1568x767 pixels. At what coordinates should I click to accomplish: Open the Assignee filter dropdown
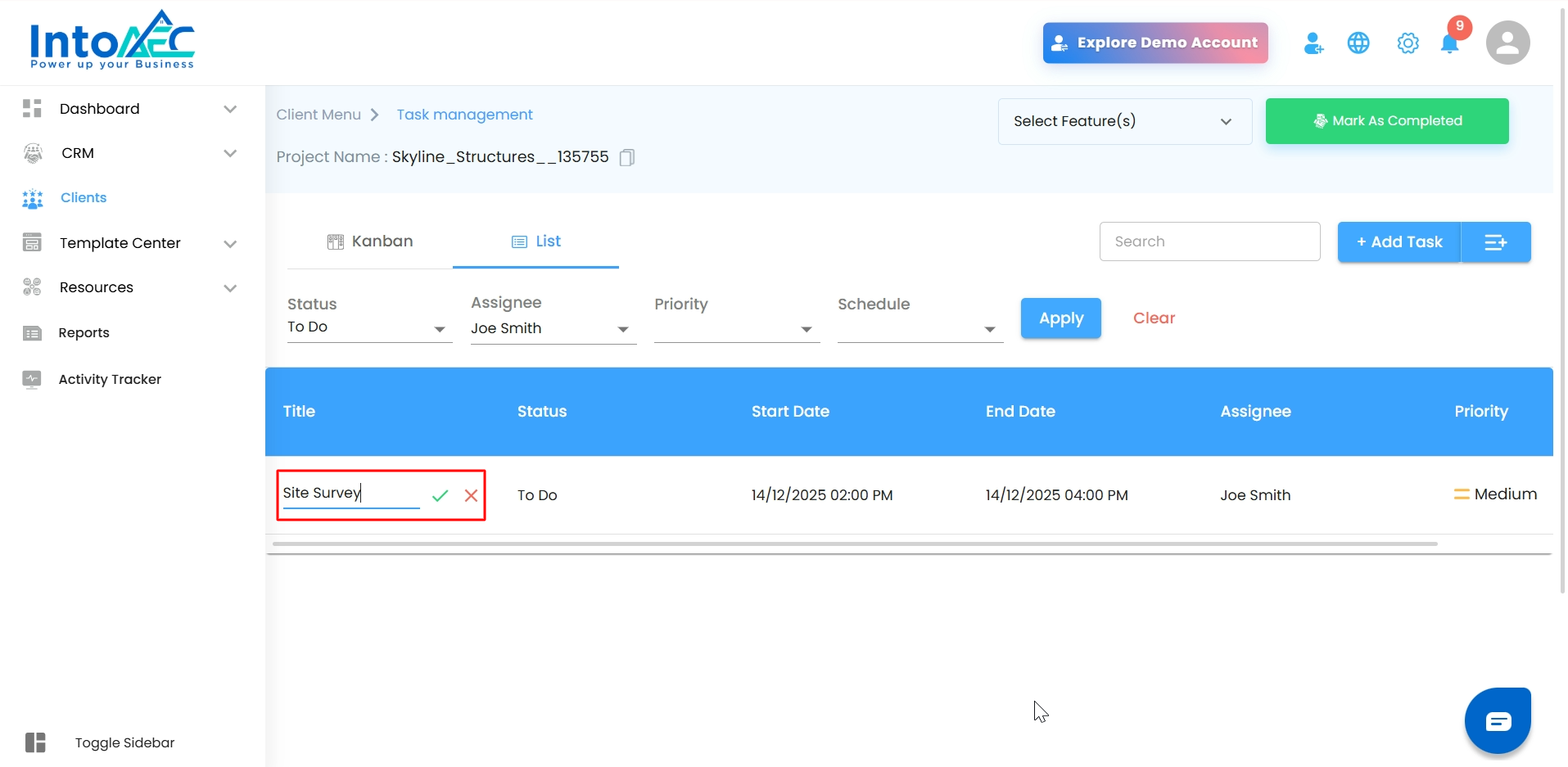pos(554,329)
